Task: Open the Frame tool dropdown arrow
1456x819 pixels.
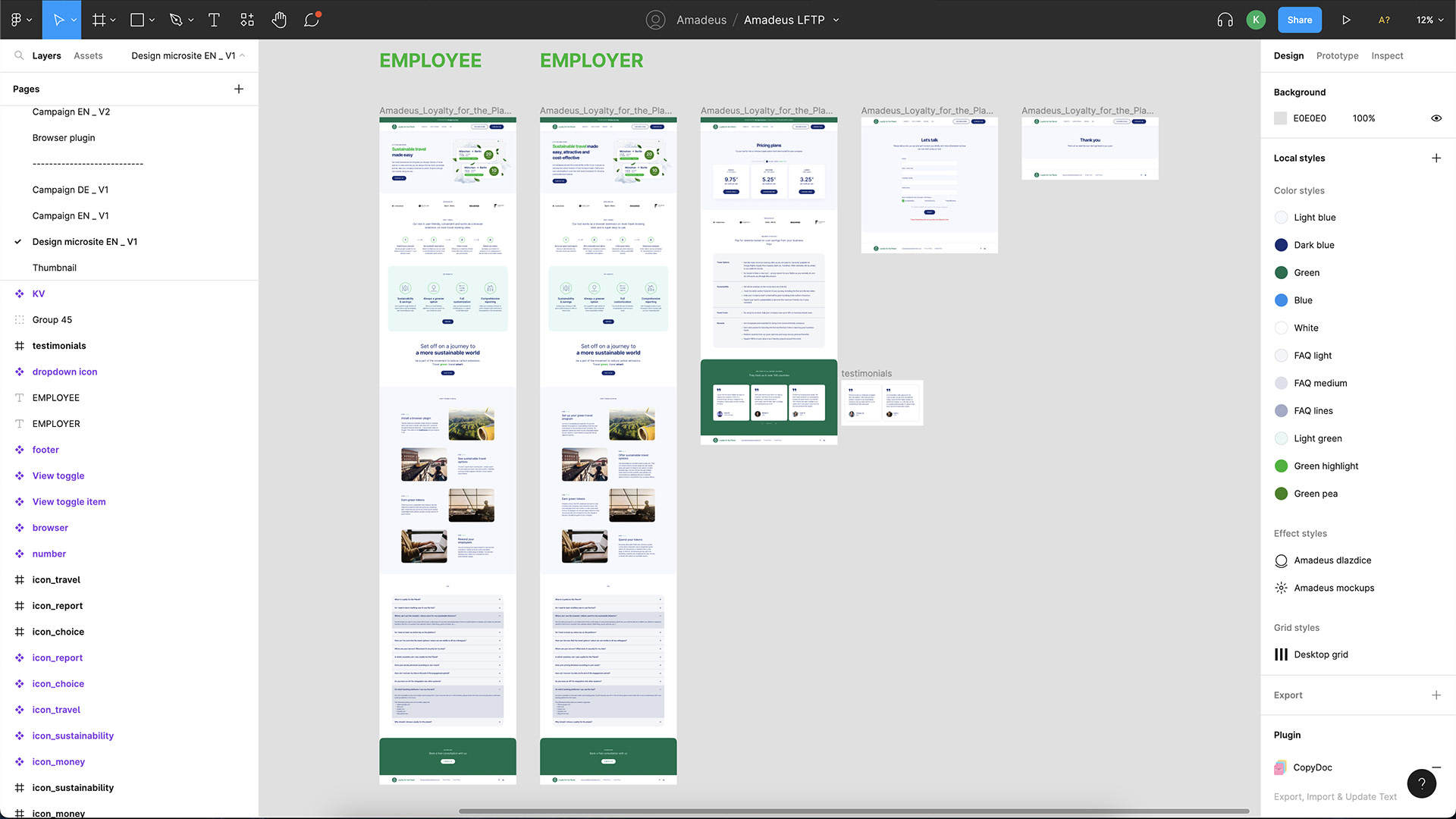Action: [x=113, y=20]
